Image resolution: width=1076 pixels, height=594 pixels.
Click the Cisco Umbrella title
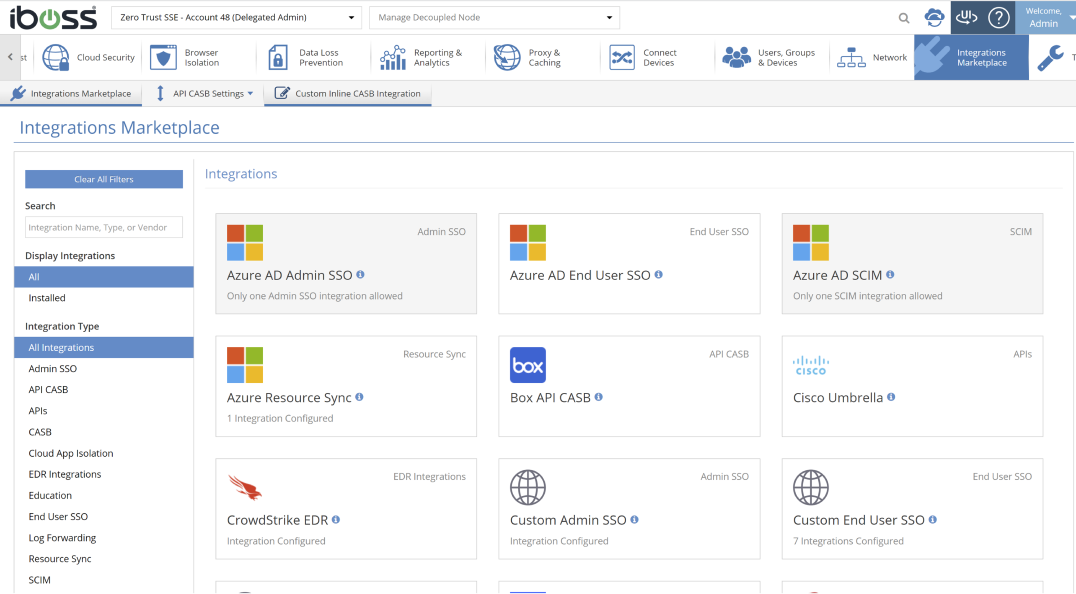click(x=838, y=397)
